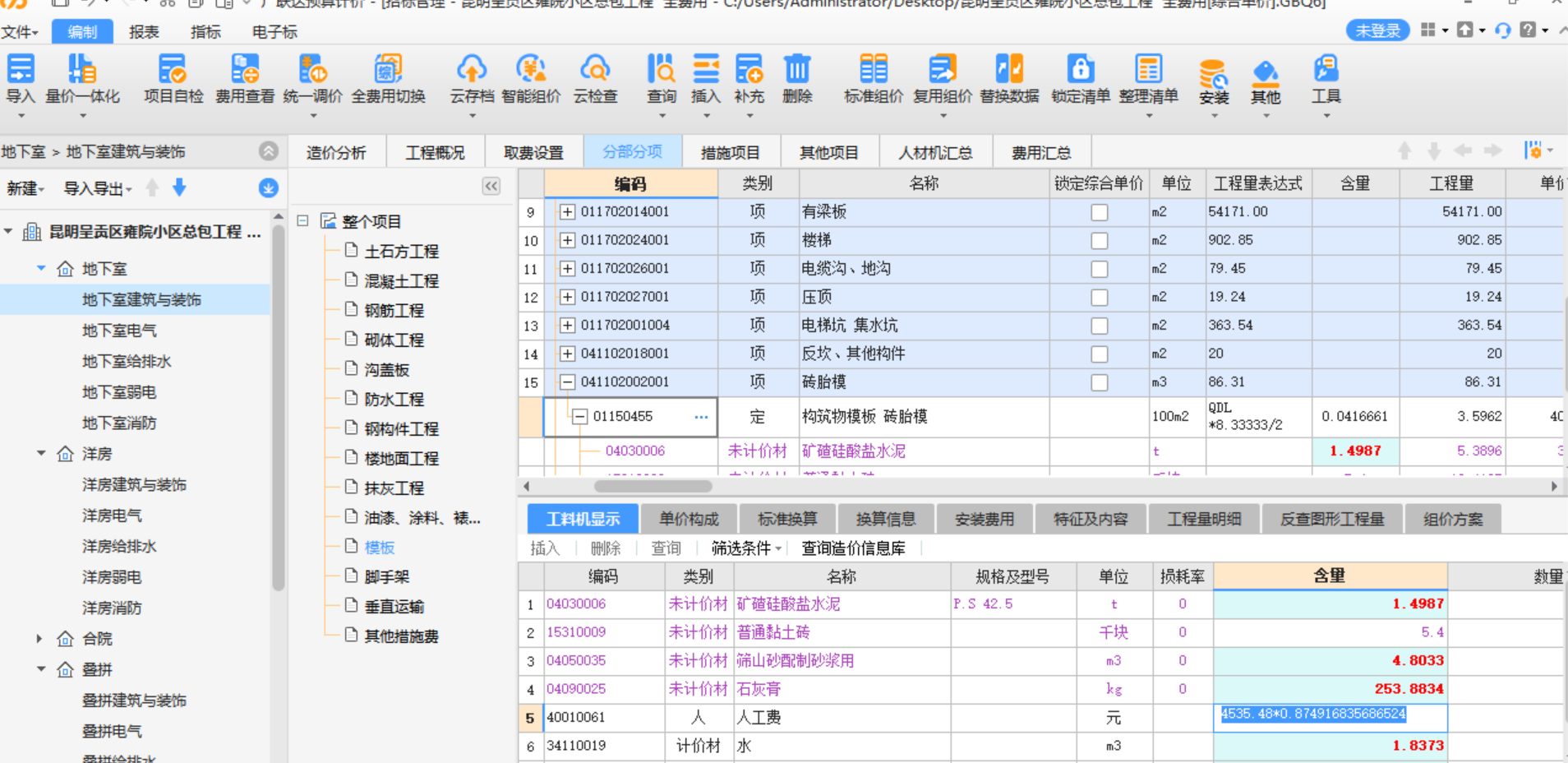Click the 人工费 含量 formula input field
This screenshot has height=763, width=1568.
pyautogui.click(x=1330, y=717)
